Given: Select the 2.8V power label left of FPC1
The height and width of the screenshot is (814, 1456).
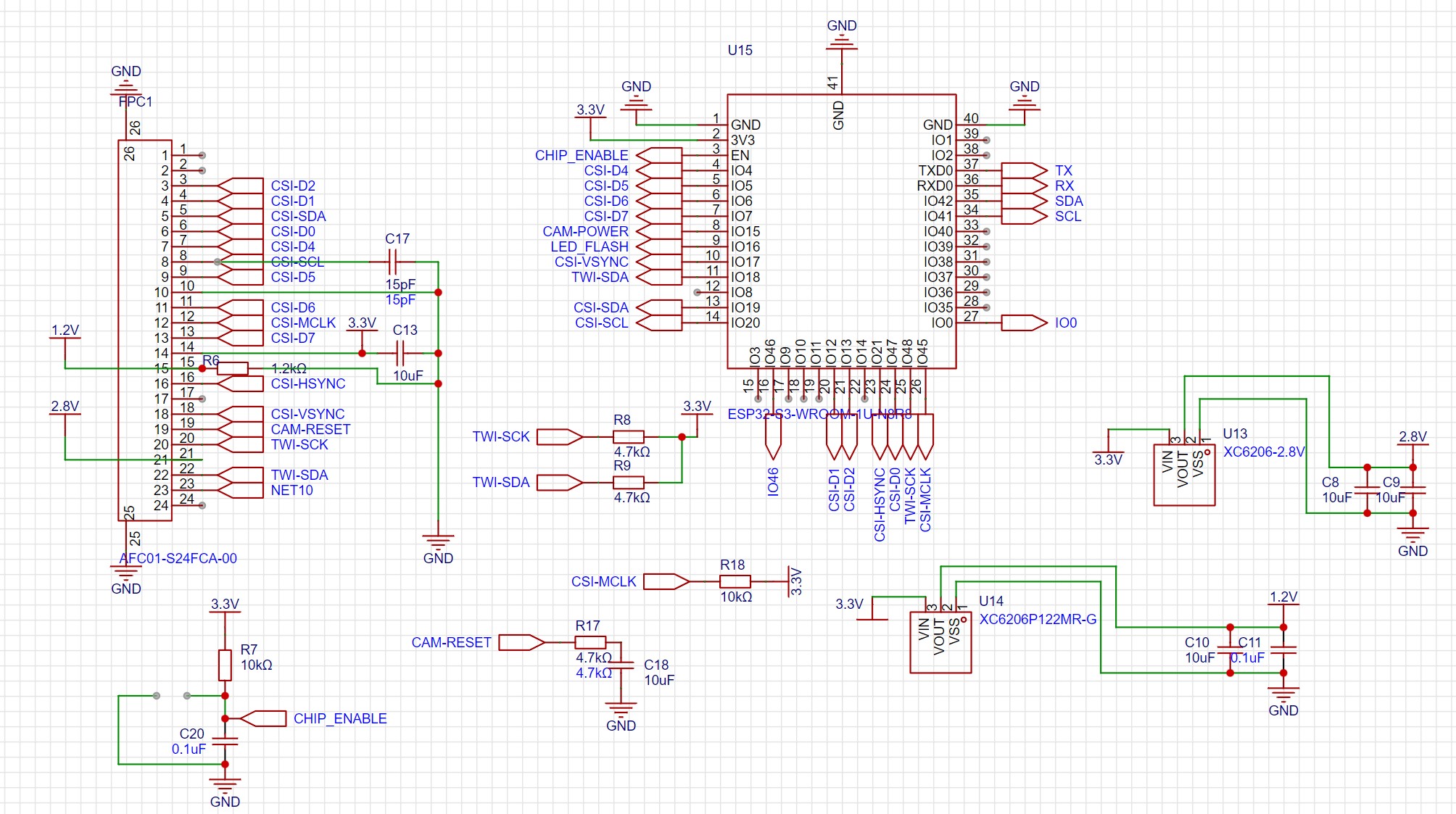Looking at the screenshot, I should 65,406.
